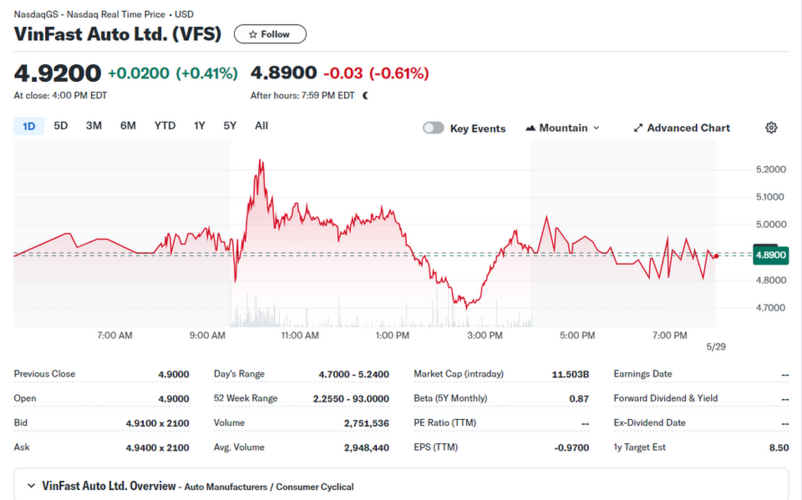802x500 pixels.
Task: Select the YTD time range tab
Action: pyautogui.click(x=165, y=126)
